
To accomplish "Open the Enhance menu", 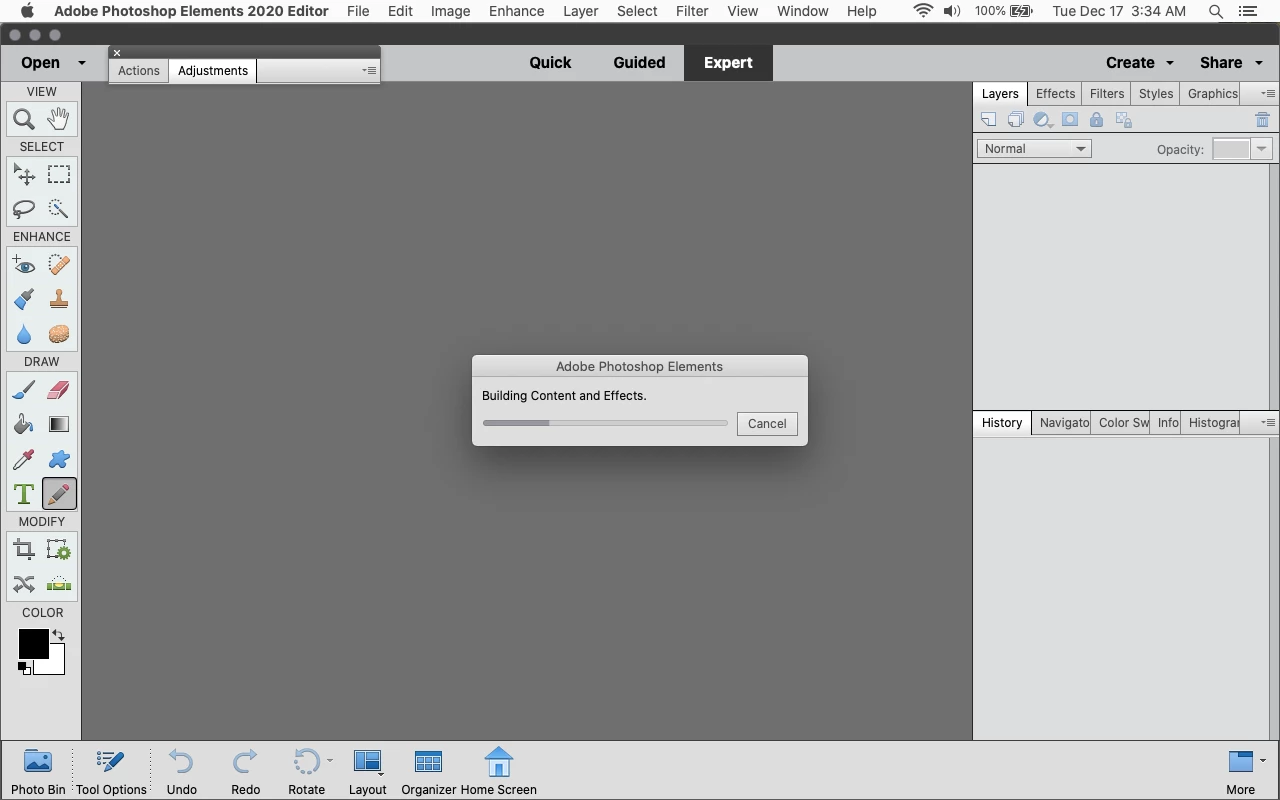I will pyautogui.click(x=517, y=11).
